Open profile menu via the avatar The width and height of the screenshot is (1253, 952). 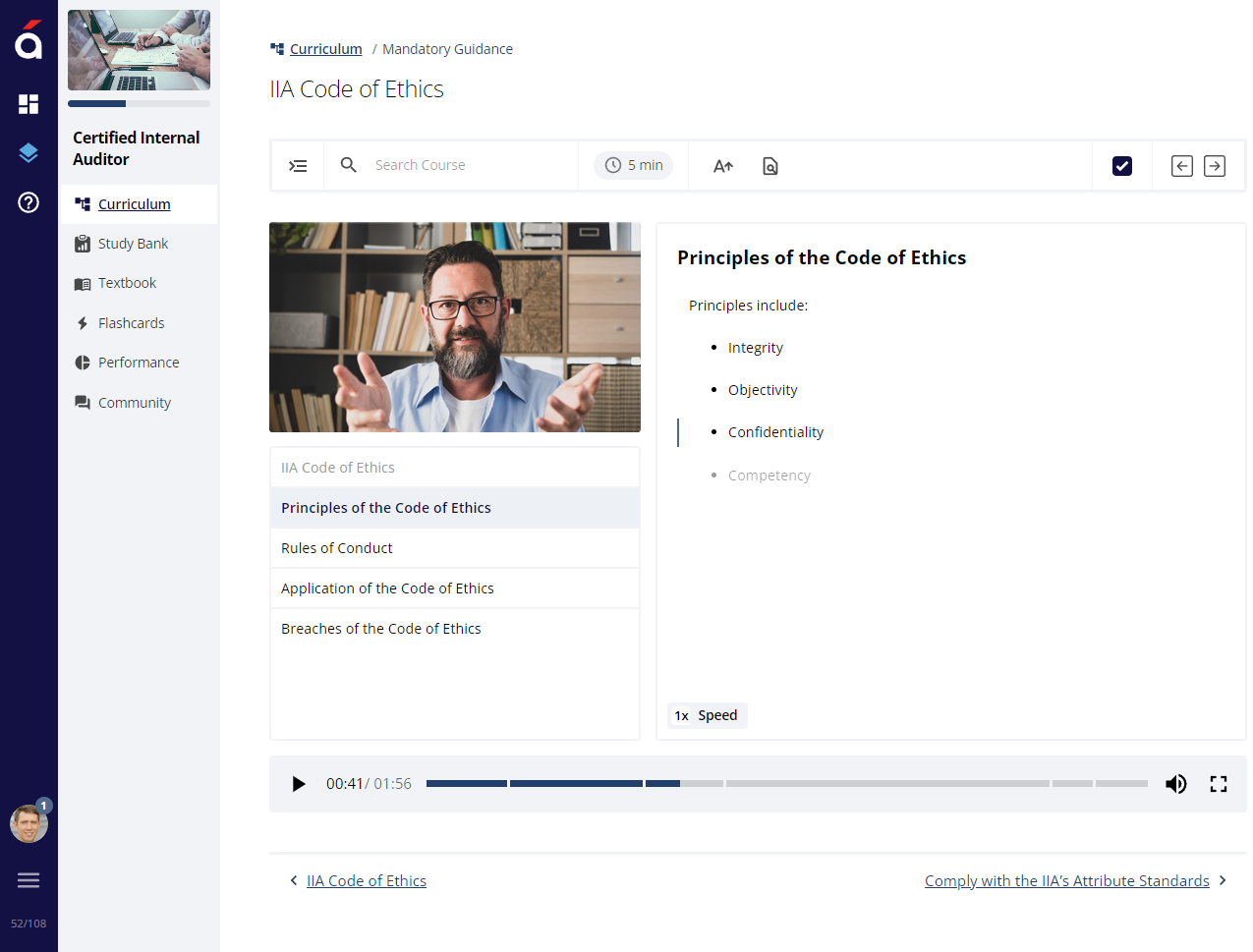point(28,823)
